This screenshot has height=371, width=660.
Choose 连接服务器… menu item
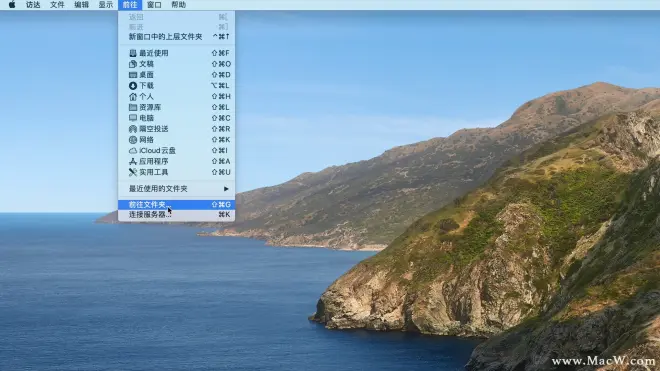pos(176,215)
